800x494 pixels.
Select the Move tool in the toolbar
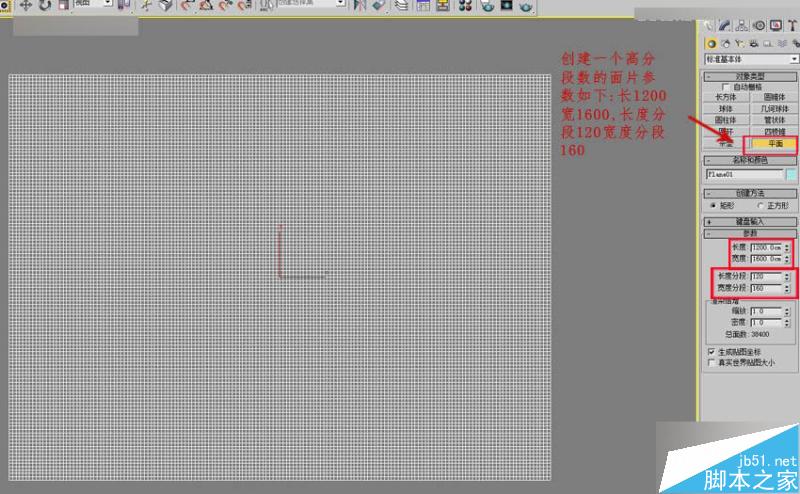coord(26,6)
